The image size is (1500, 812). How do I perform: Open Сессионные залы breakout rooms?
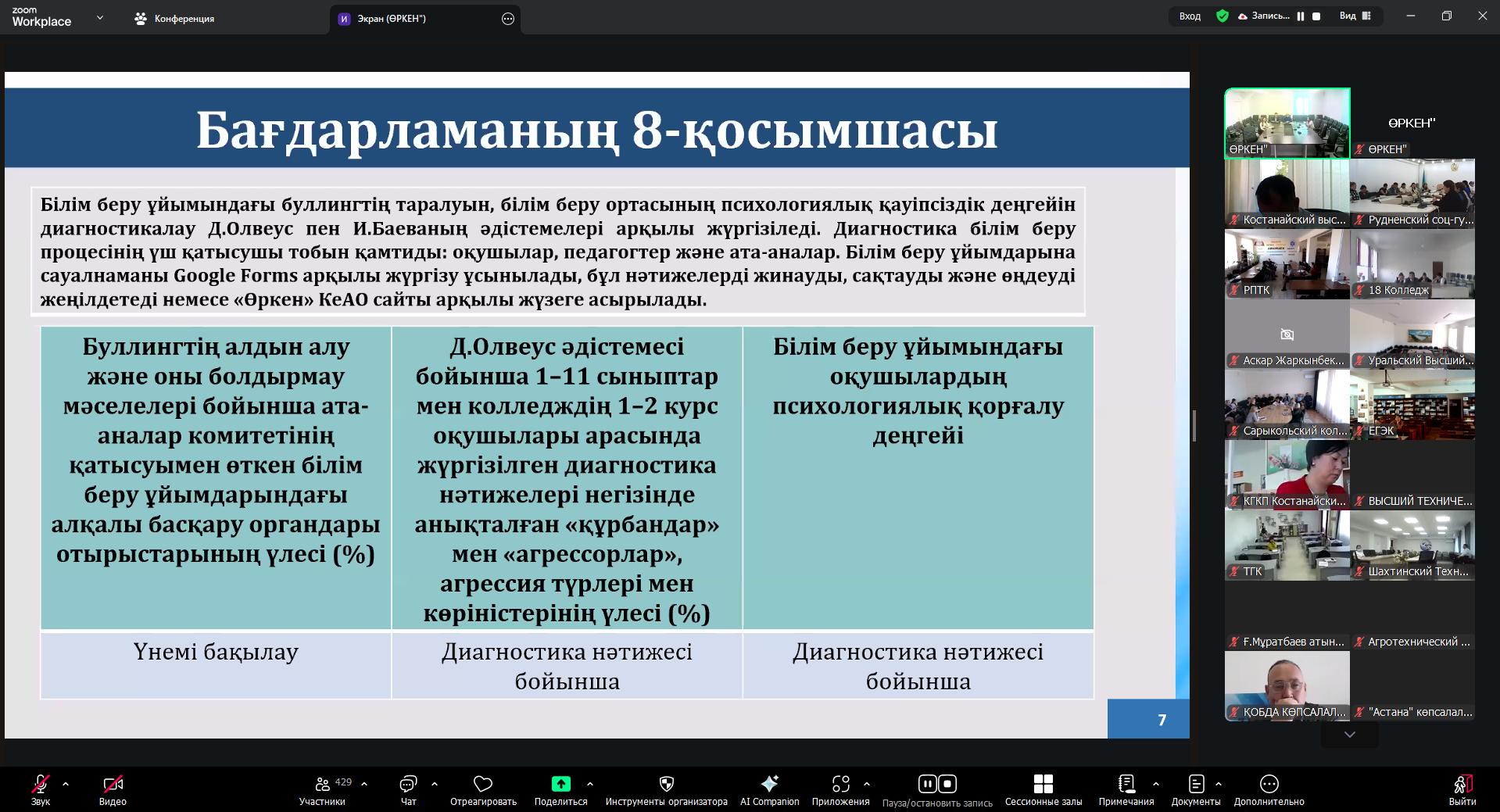click(x=1043, y=784)
